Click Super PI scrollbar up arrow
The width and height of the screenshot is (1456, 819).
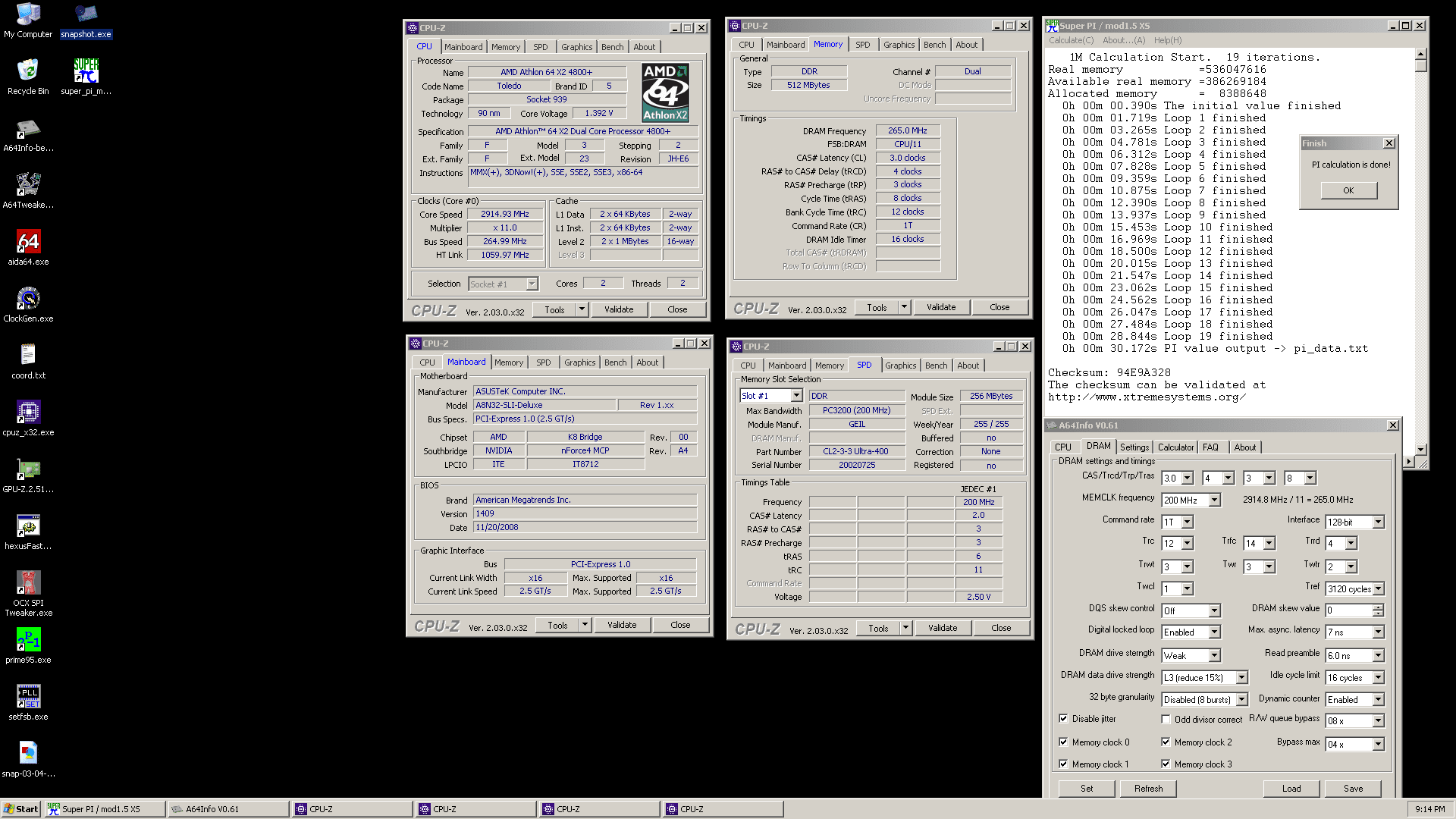coord(1420,55)
